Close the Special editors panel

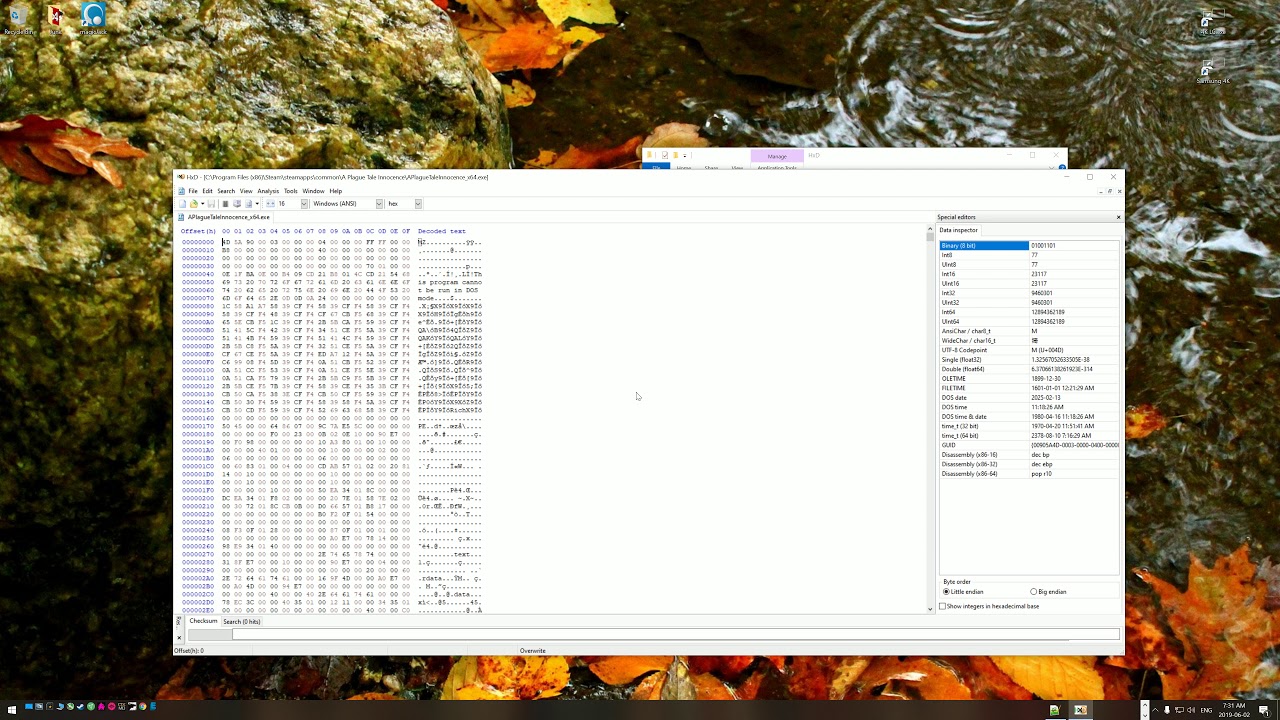point(1118,217)
